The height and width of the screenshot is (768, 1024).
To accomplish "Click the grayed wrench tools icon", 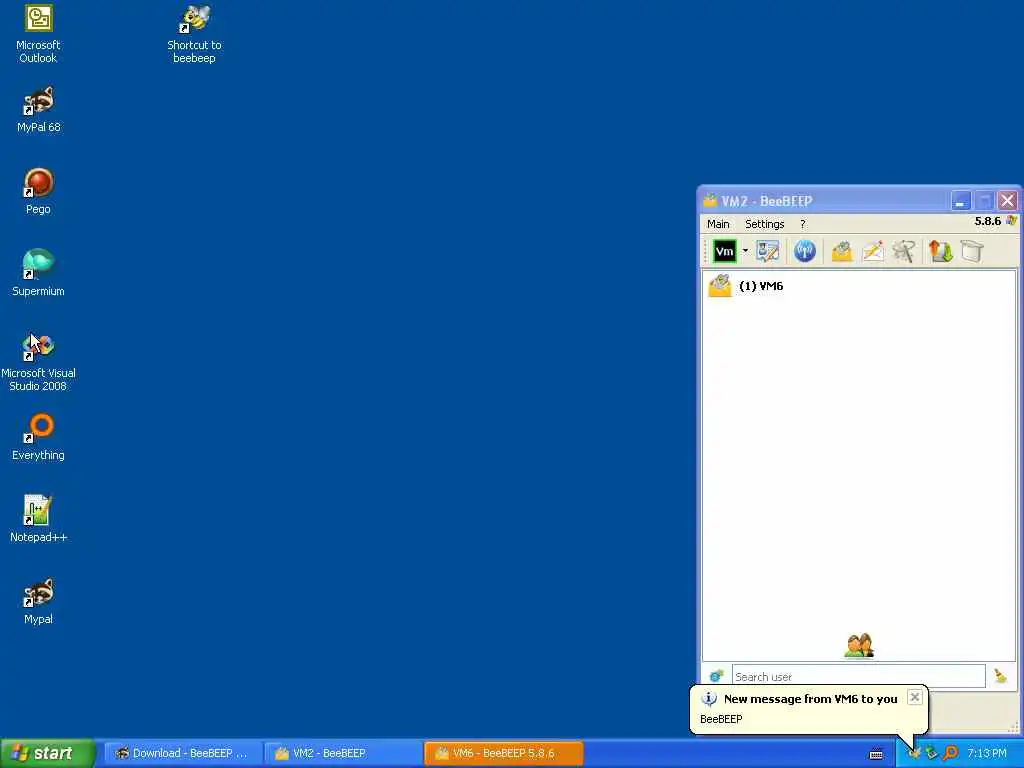I will 904,251.
